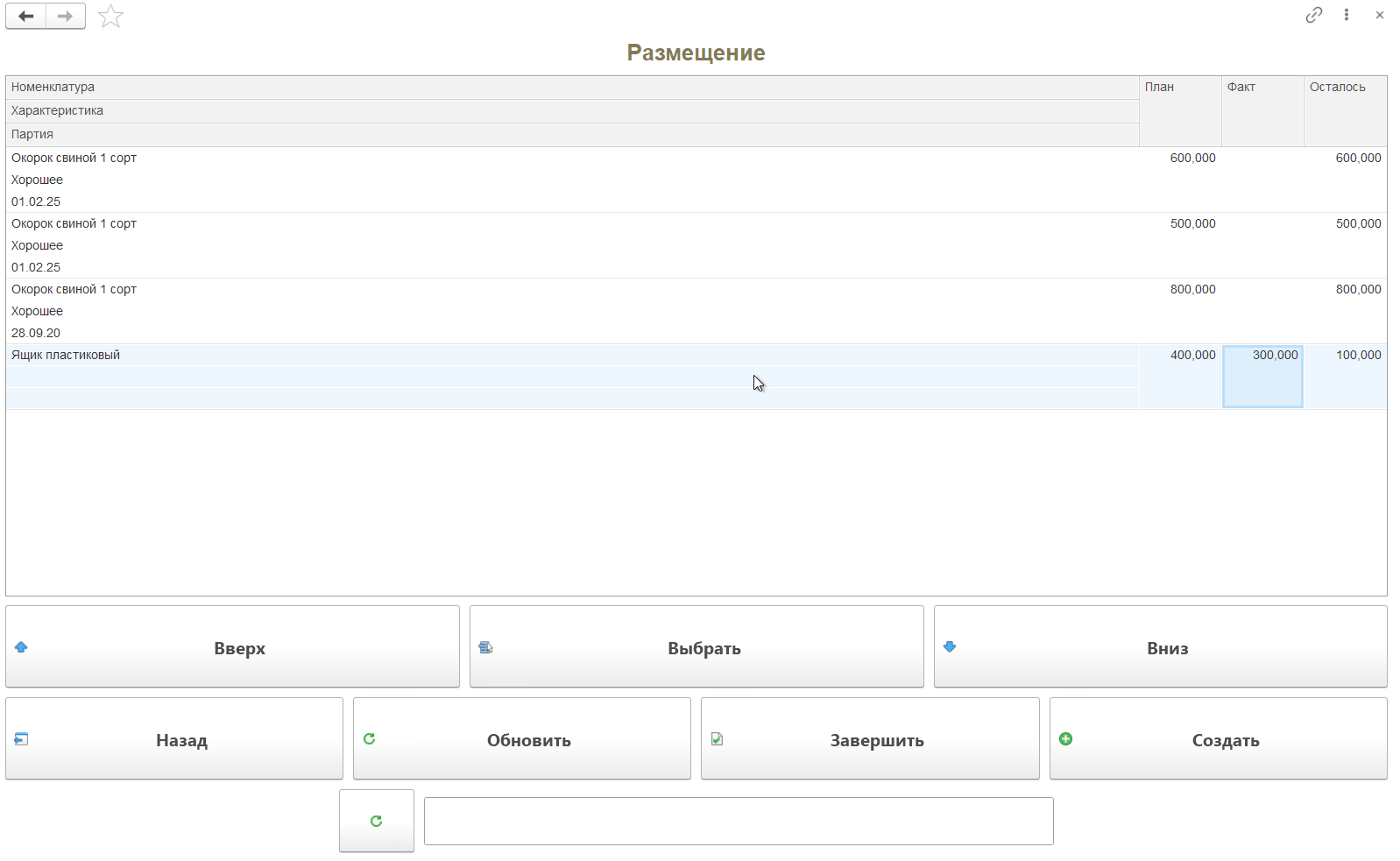The width and height of the screenshot is (1400, 861).
Task: Copy link using the chain icon
Action: [1313, 15]
